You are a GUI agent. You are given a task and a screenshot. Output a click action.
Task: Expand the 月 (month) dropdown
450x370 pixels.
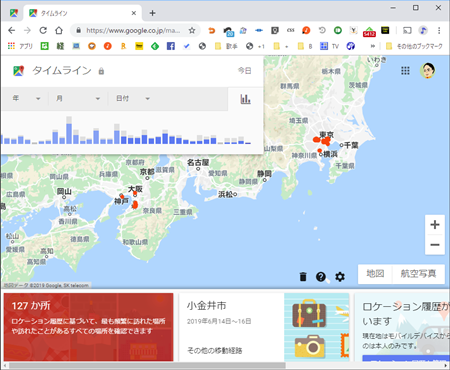[x=78, y=98]
